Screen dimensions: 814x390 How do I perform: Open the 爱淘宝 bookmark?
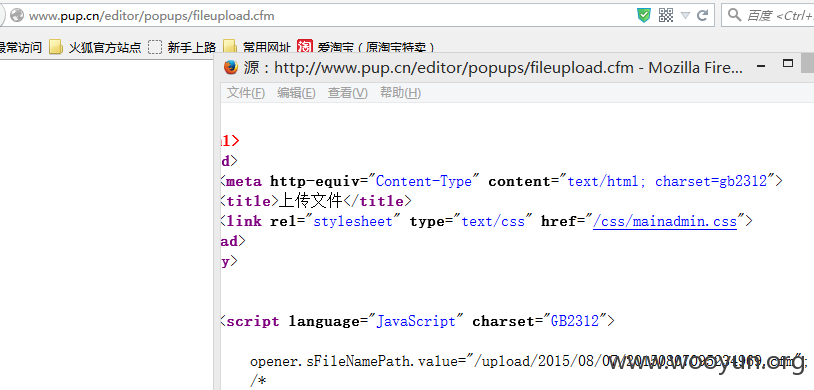(x=365, y=47)
